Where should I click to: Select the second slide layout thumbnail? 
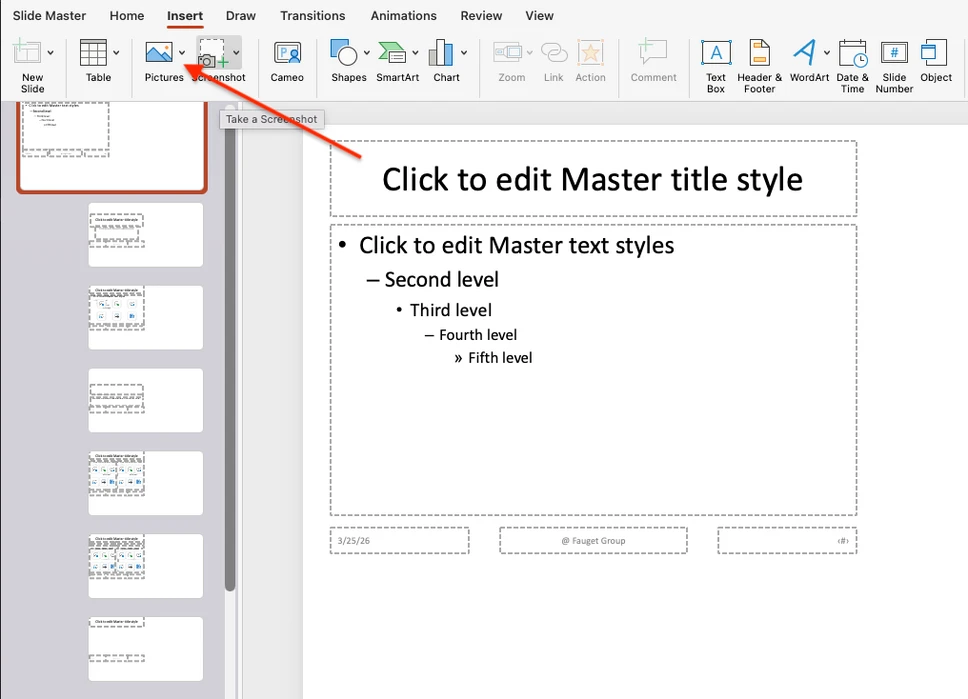pos(145,234)
